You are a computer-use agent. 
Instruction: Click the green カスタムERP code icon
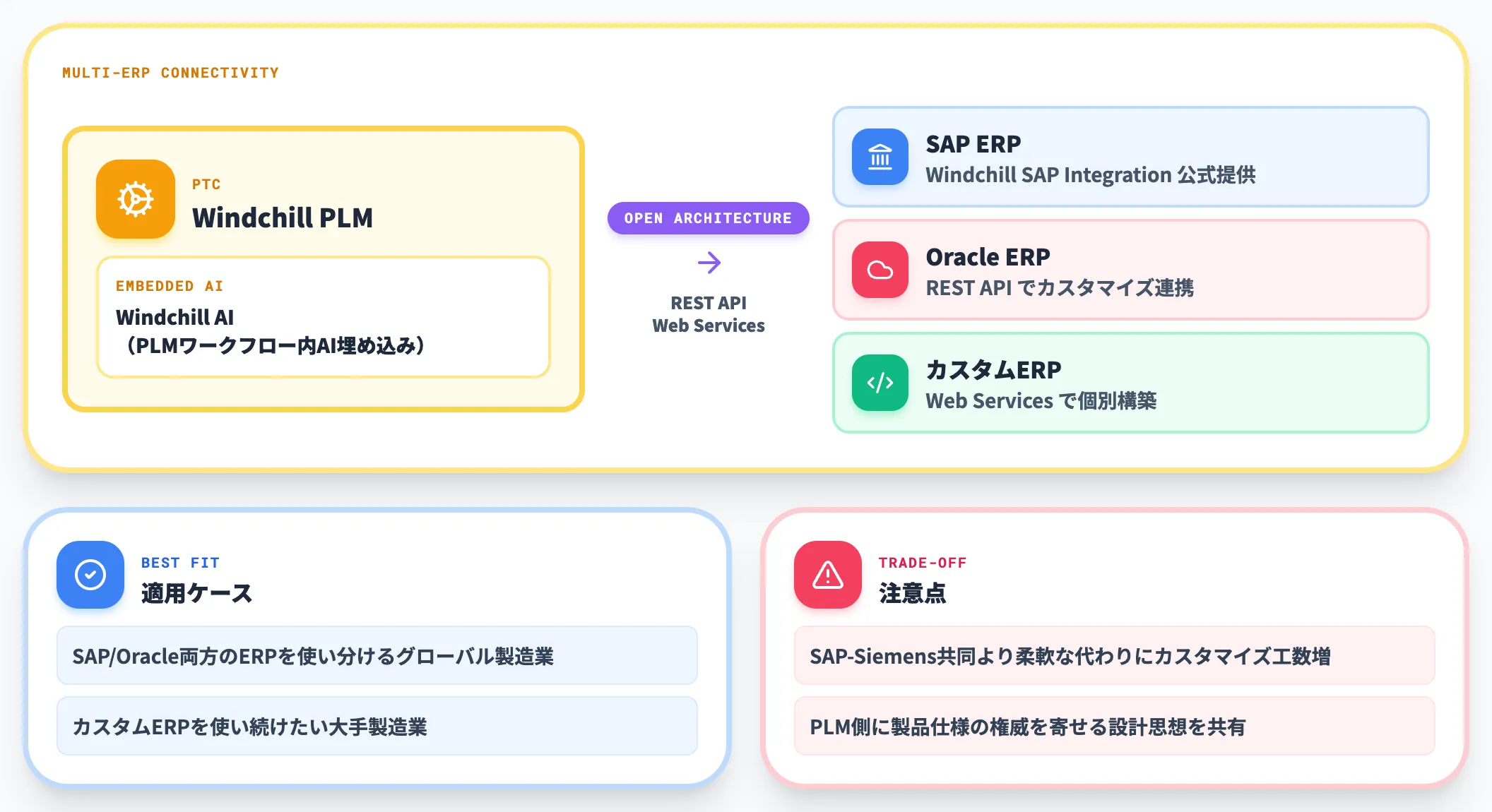click(880, 383)
